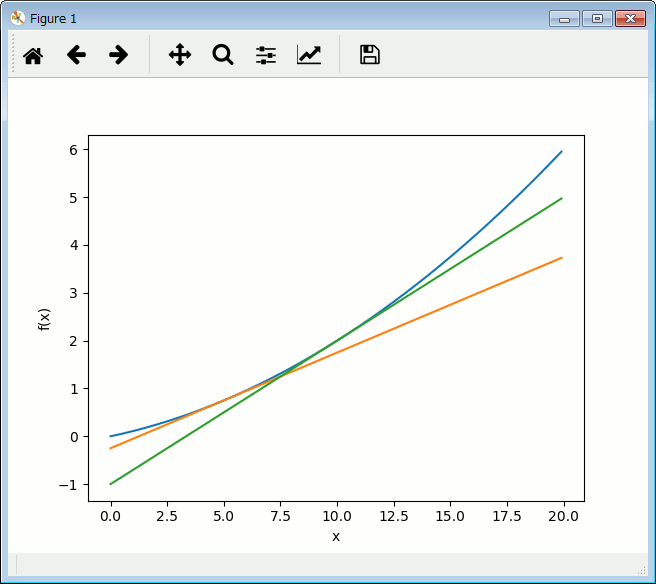Reset plot to original view with Home icon
Screen dimensions: 656x584
pyautogui.click(x=33, y=55)
